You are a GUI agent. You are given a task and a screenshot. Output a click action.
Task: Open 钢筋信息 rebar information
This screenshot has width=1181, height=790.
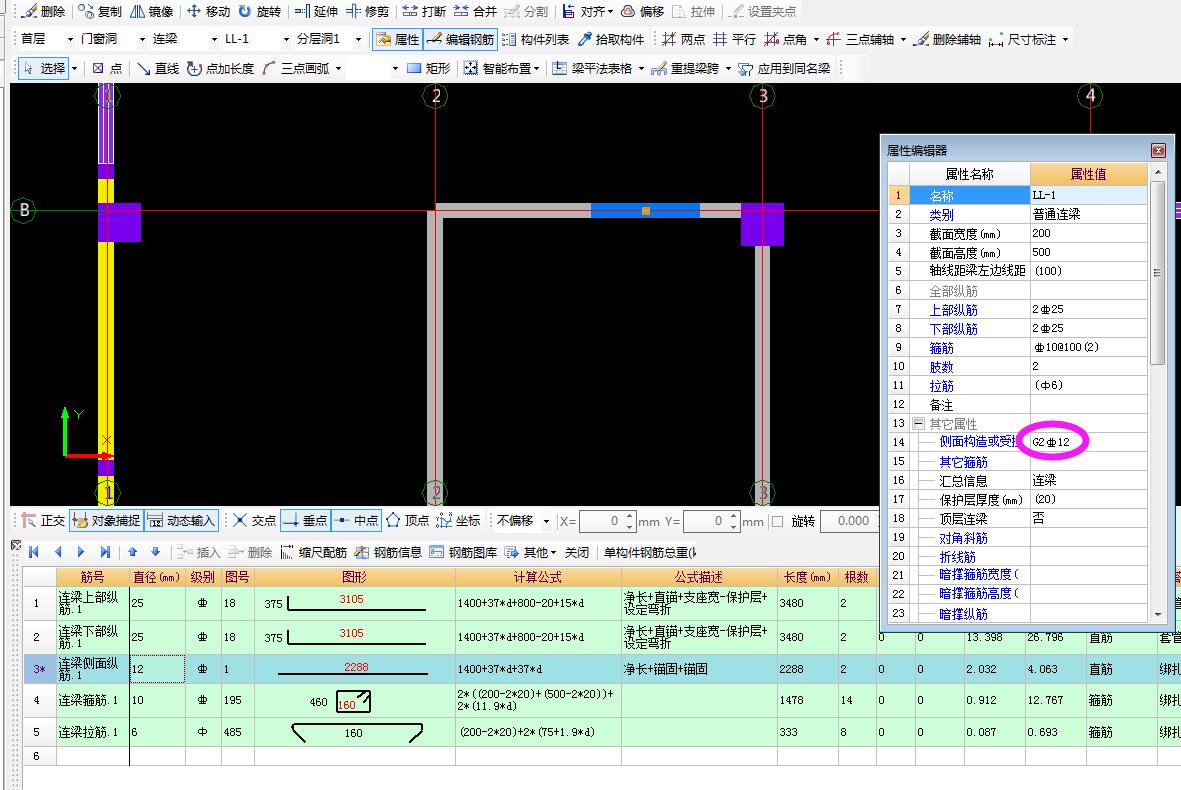(x=388, y=553)
